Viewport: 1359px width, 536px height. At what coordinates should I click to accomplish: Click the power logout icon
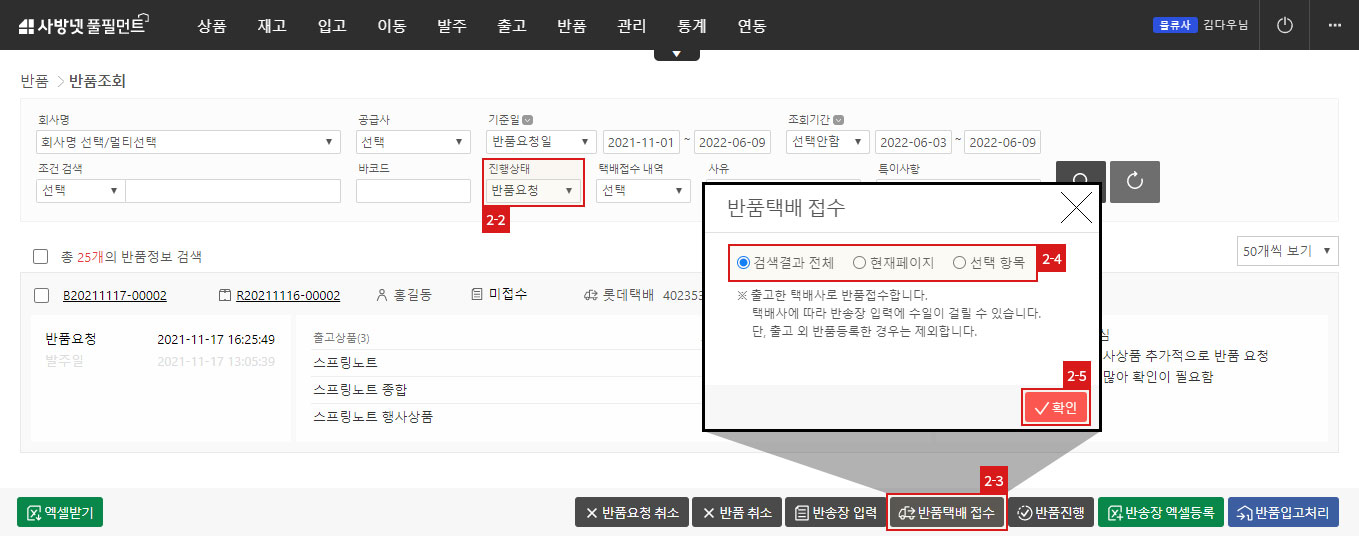point(1285,25)
